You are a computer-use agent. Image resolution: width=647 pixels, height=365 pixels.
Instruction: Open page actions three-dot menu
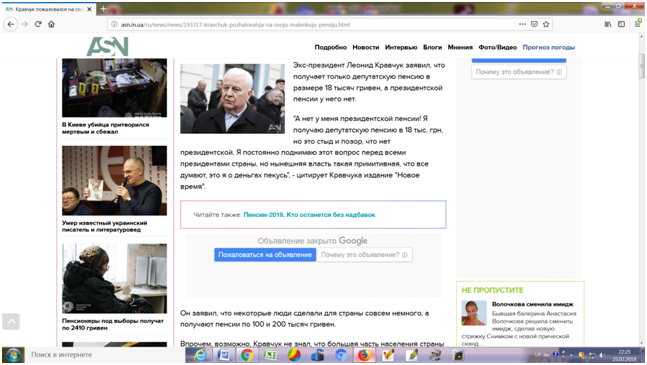click(x=522, y=24)
